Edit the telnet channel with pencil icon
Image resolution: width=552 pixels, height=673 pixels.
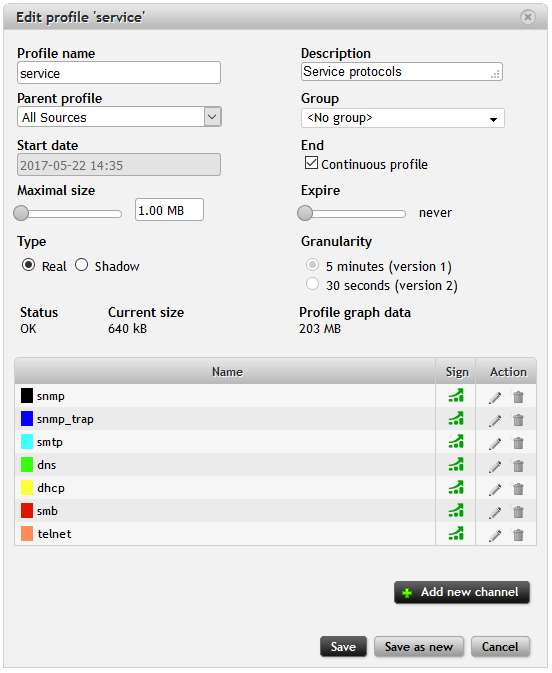[494, 535]
